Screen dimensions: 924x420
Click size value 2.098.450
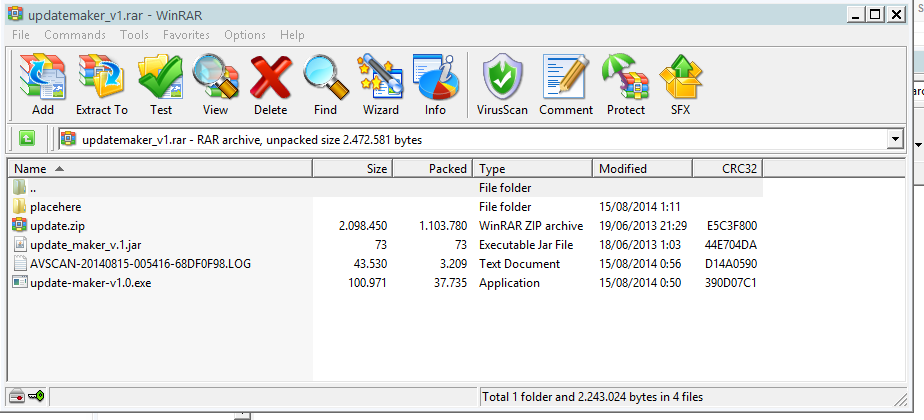[363, 226]
